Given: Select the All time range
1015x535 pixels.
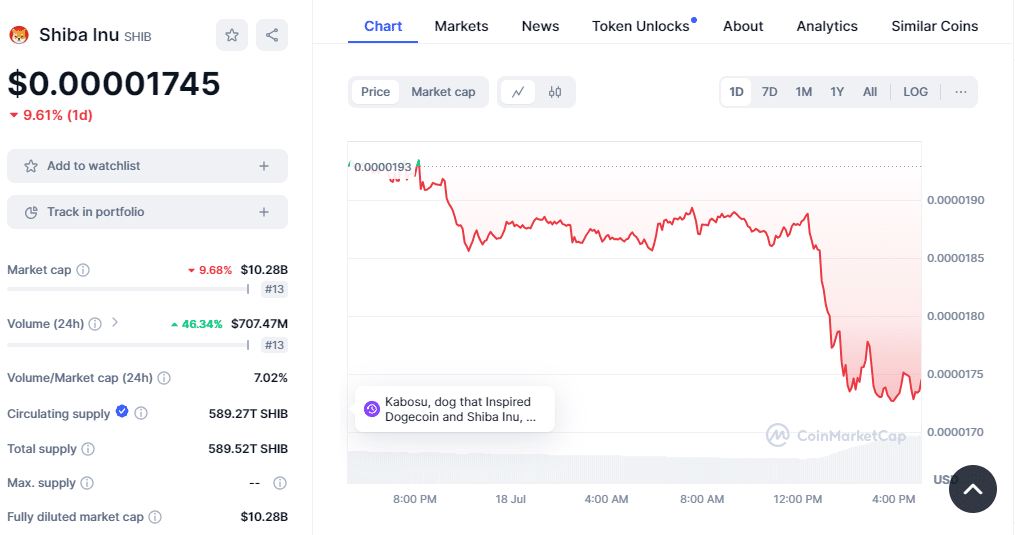Looking at the screenshot, I should pos(870,92).
